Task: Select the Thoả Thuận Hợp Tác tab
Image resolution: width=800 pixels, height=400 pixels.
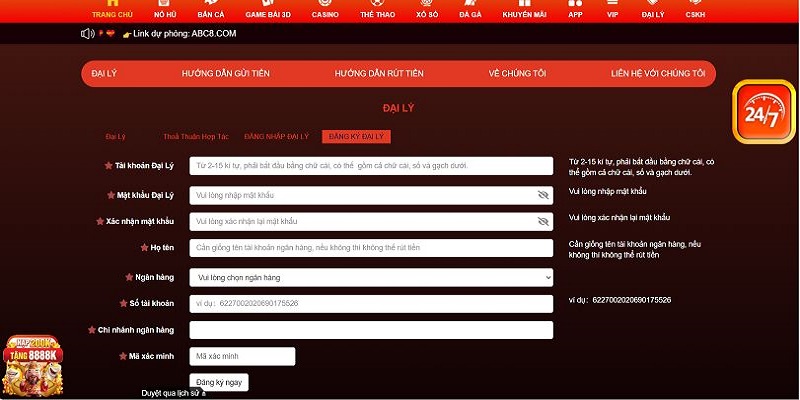Action: 196,136
